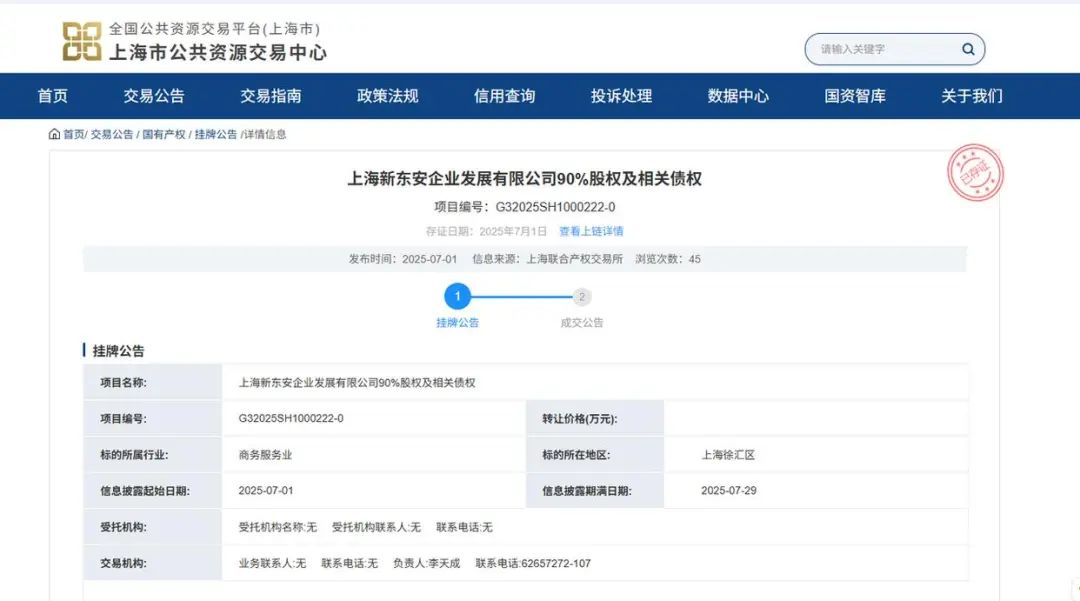Open the 政策法规 nav menu

[388, 96]
